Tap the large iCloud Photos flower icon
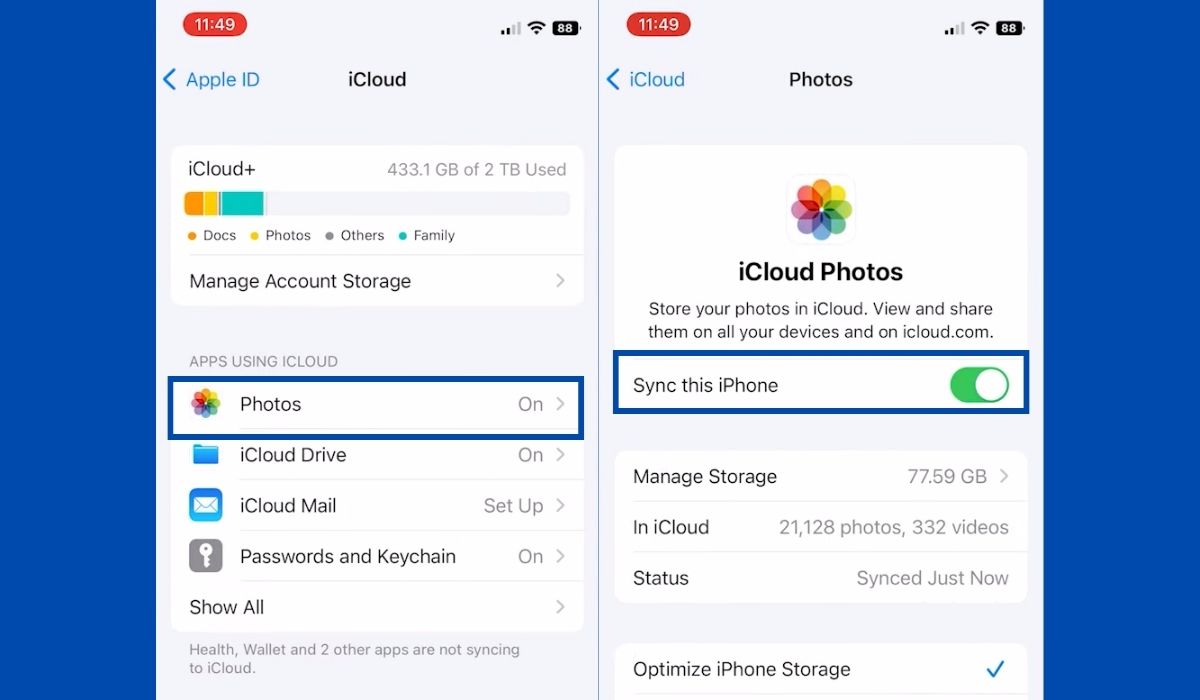 pos(821,210)
